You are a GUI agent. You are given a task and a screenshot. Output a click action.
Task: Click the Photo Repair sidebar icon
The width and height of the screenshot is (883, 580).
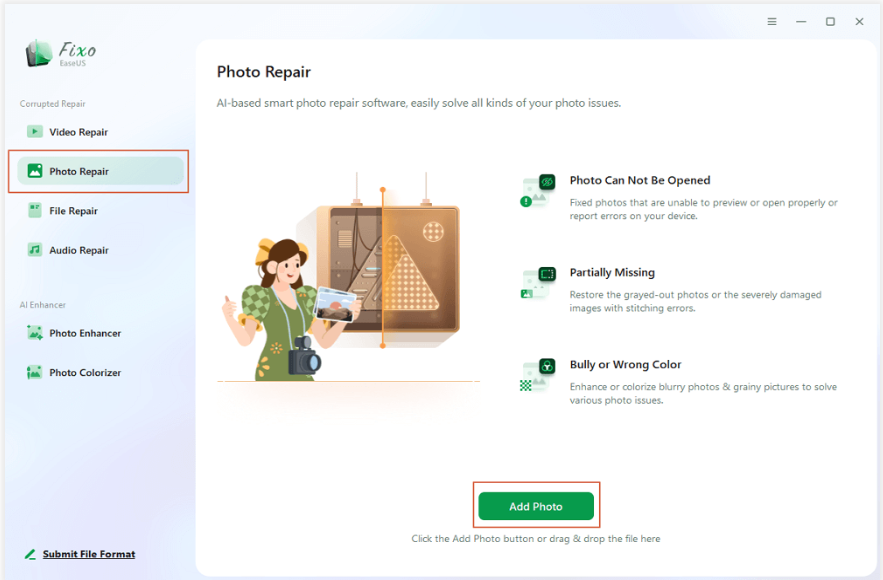pos(35,171)
